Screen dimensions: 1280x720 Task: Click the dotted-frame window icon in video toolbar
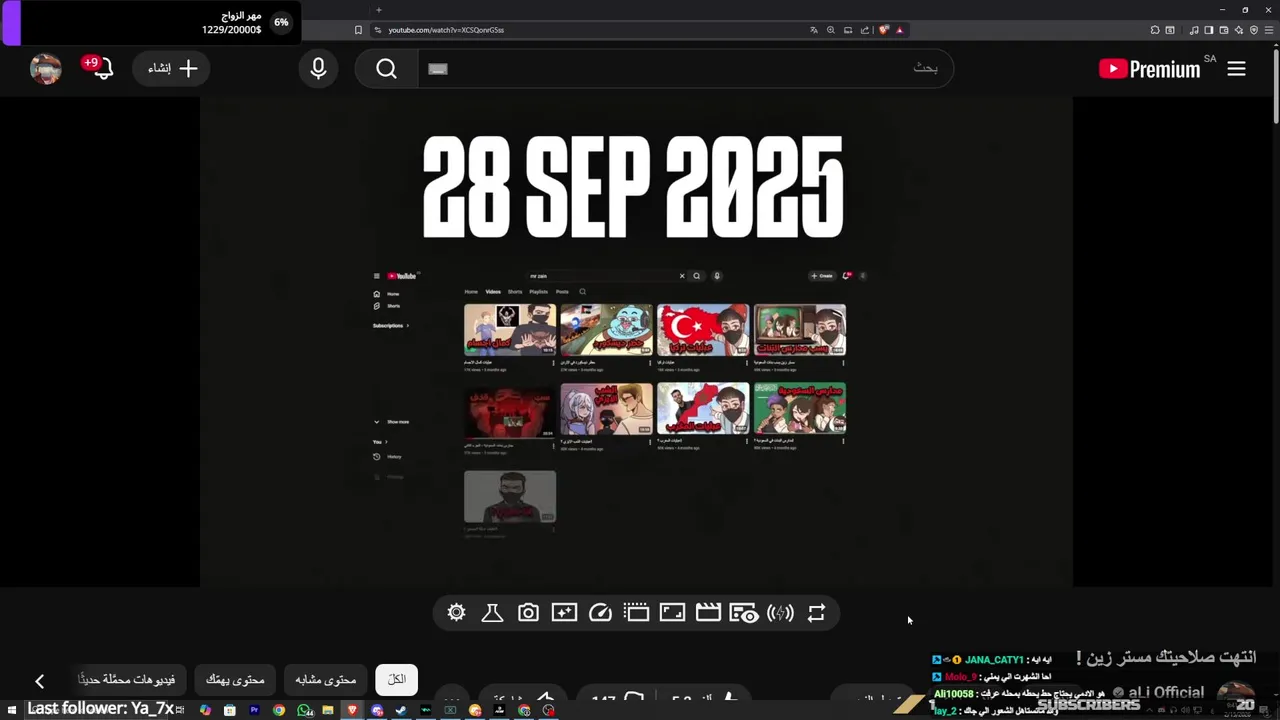point(636,613)
